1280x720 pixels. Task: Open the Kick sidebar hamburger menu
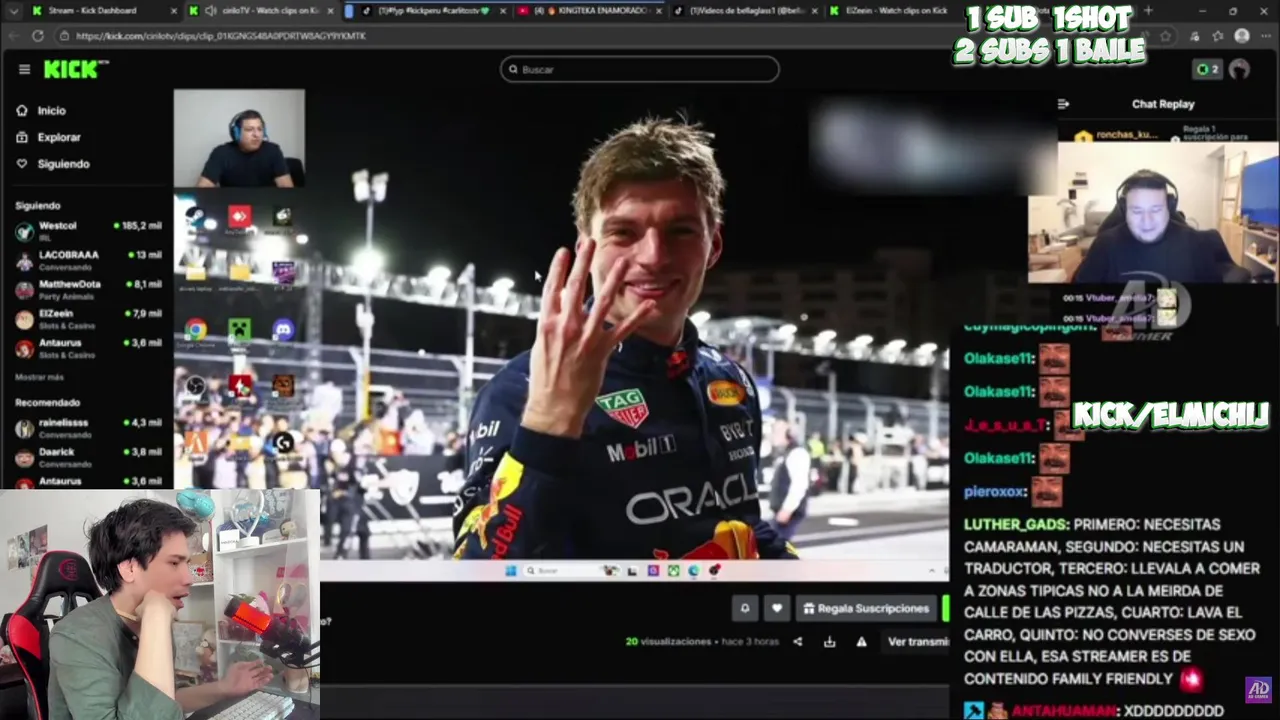(x=24, y=69)
